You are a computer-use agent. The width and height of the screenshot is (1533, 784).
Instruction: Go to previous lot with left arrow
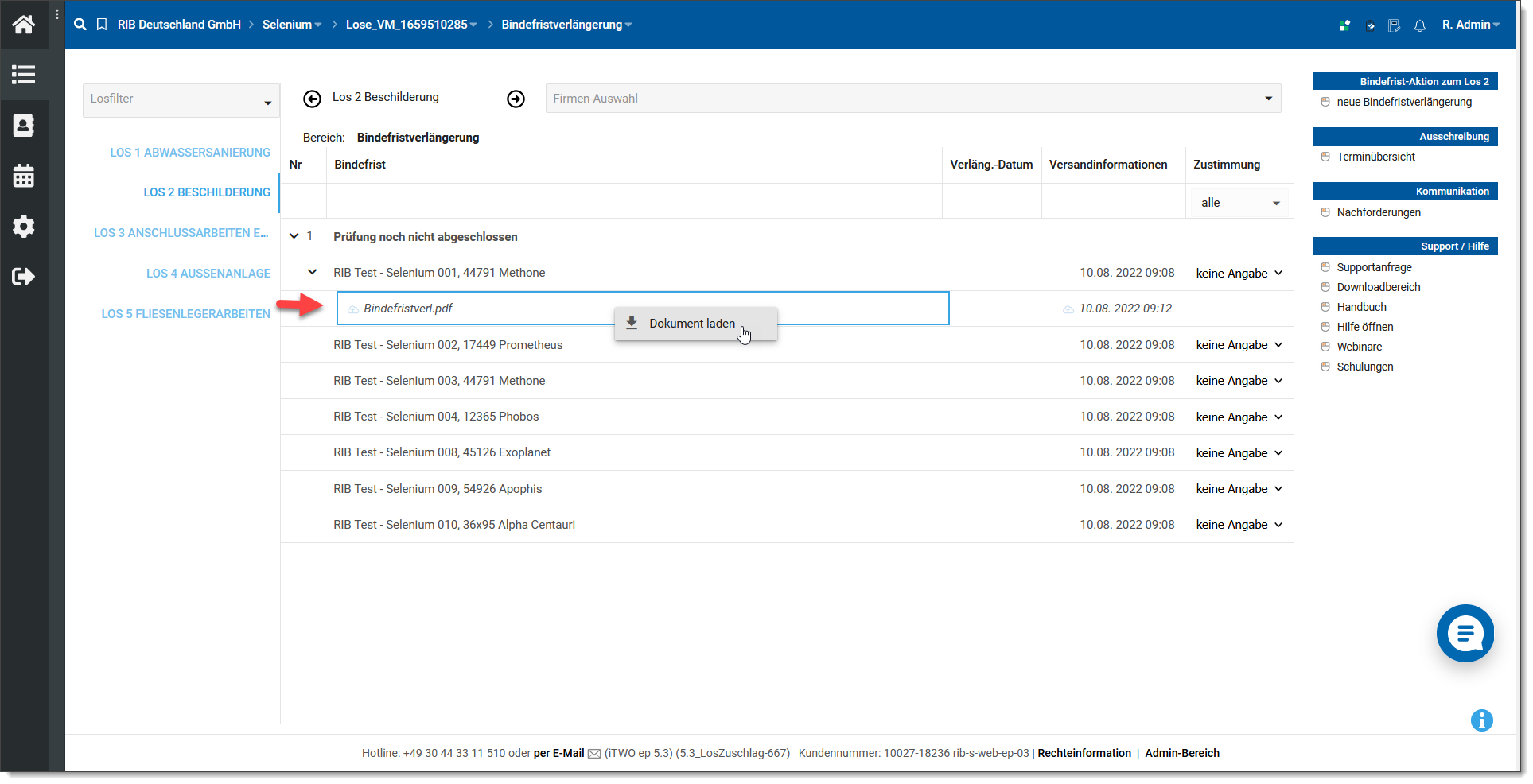click(312, 99)
